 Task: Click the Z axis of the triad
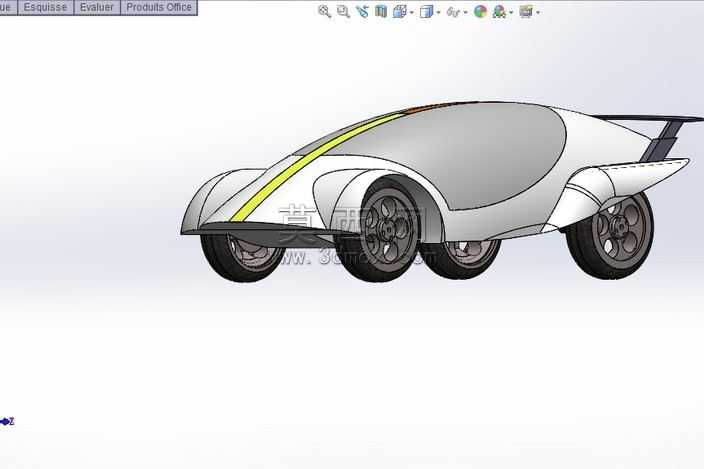click(7, 421)
